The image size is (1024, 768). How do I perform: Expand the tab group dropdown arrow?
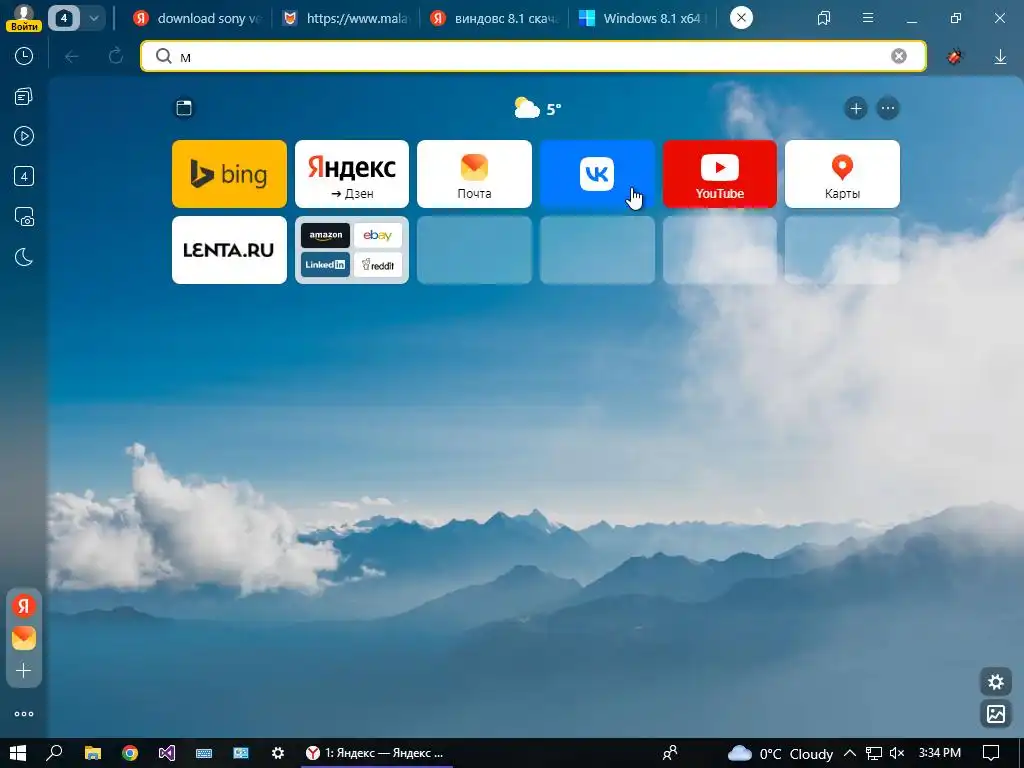[94, 18]
